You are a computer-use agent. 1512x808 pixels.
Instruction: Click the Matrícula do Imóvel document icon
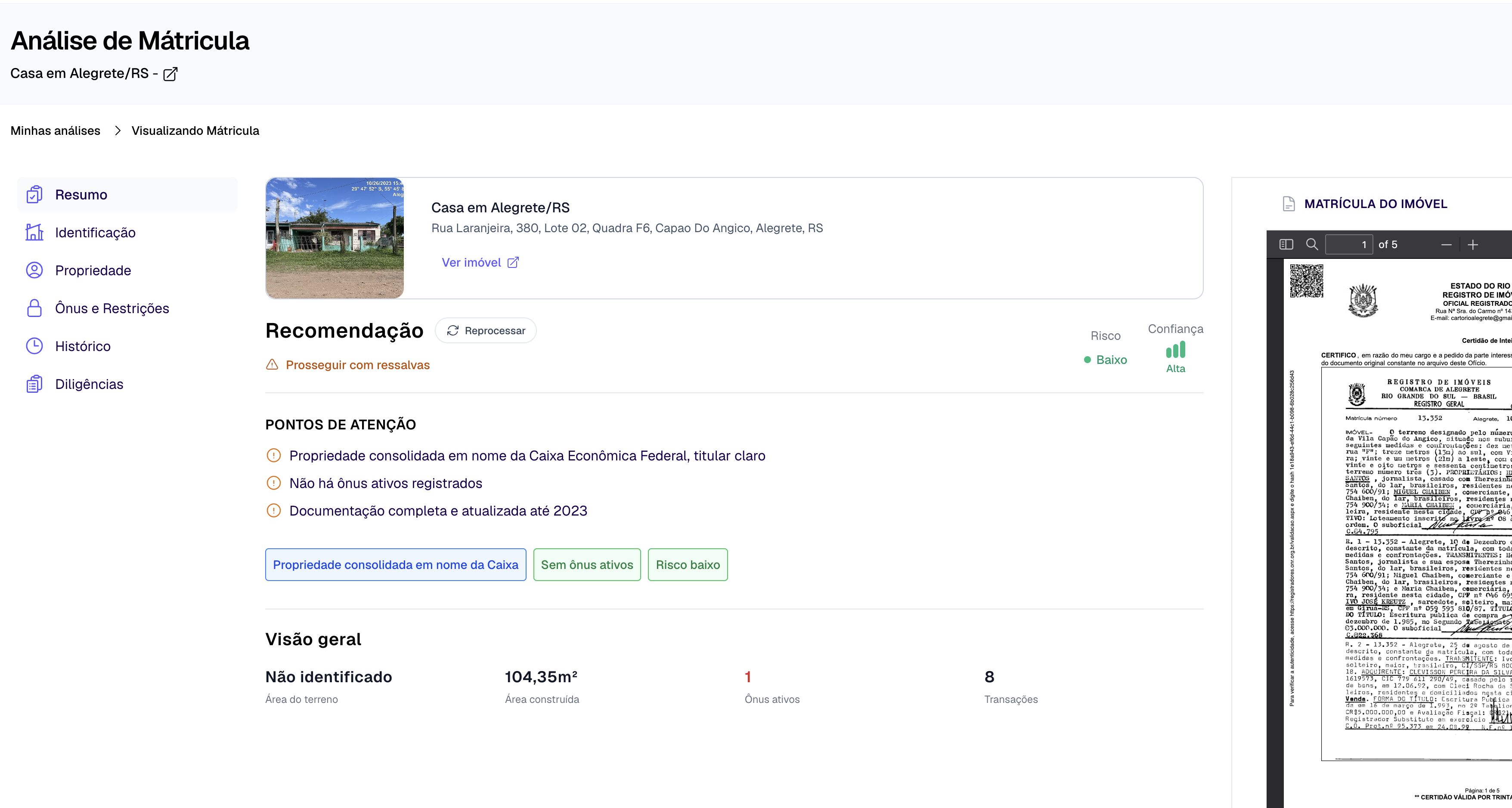coord(1289,204)
